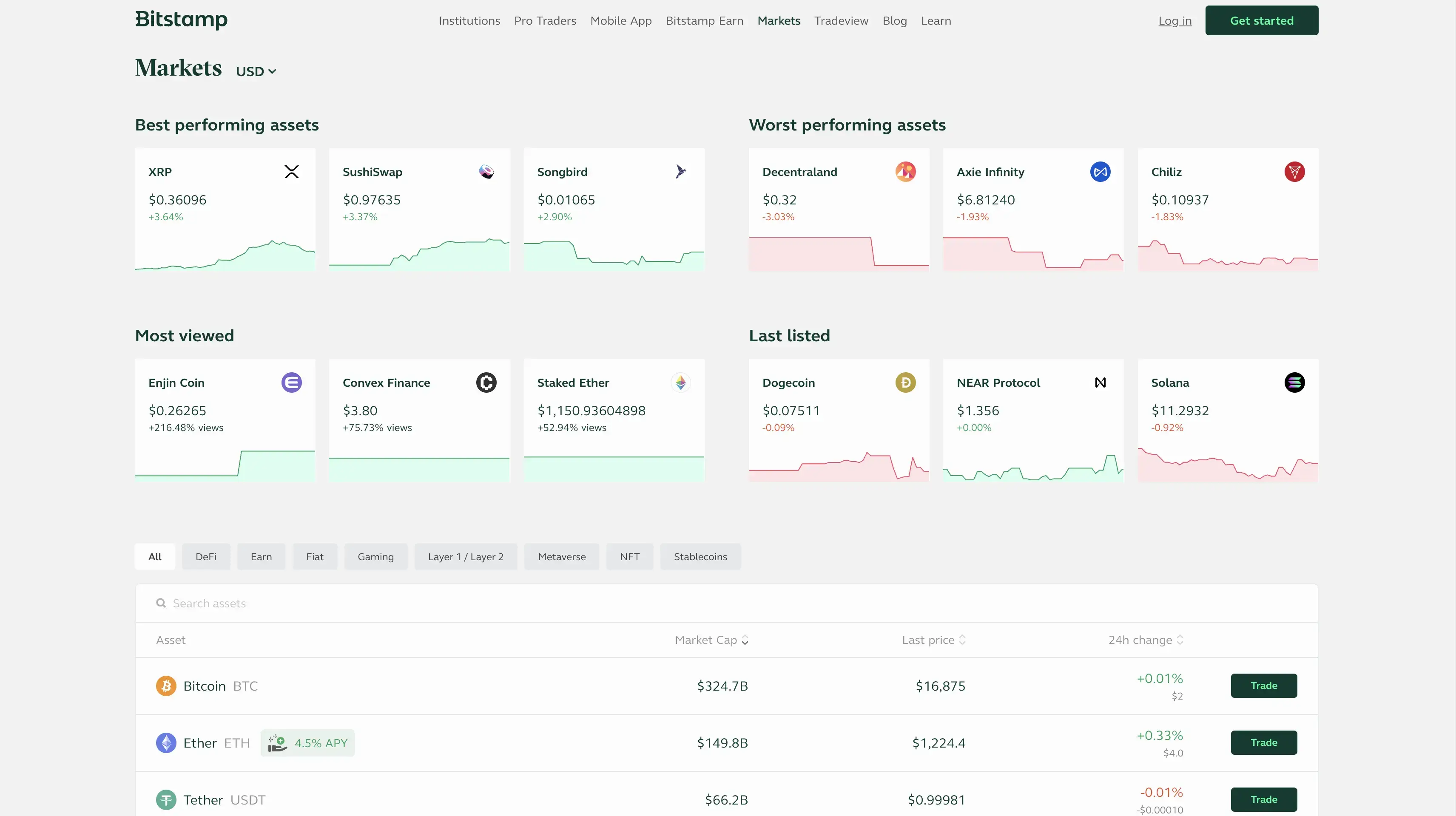Open Tradeview navigation item

[x=842, y=21]
